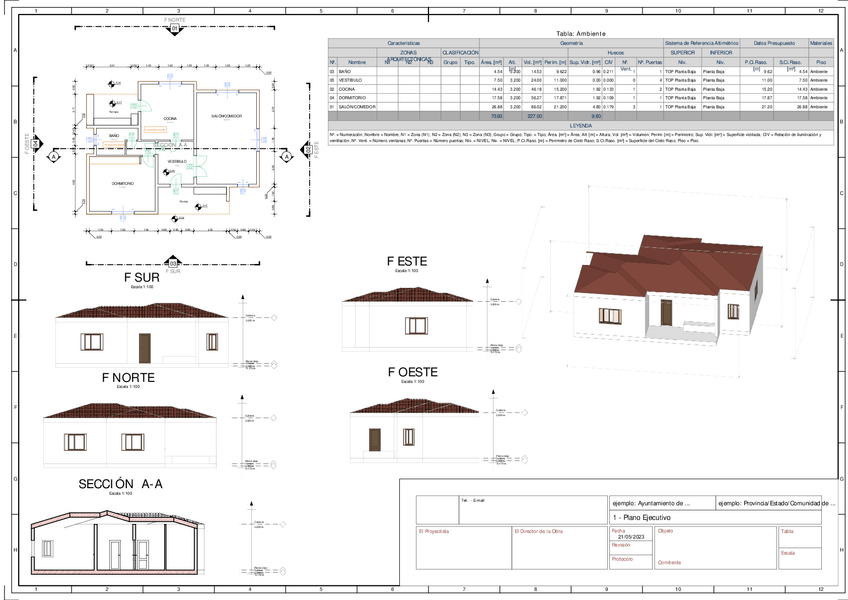Screen dimensions: 848x600
Task: Select the LEYENDA header row in table
Action: tap(581, 126)
